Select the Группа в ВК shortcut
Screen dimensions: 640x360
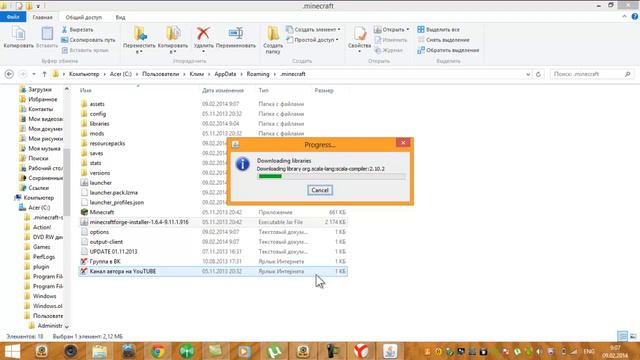pyautogui.click(x=105, y=262)
